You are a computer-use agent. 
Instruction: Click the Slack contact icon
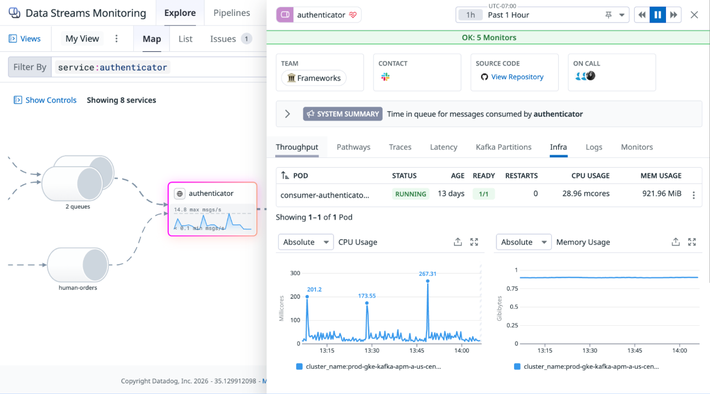point(385,77)
